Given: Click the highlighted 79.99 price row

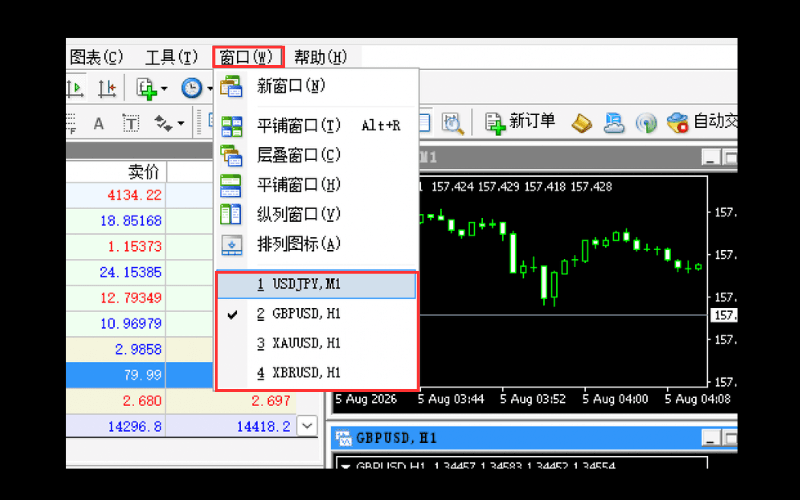Looking at the screenshot, I should coord(139,375).
